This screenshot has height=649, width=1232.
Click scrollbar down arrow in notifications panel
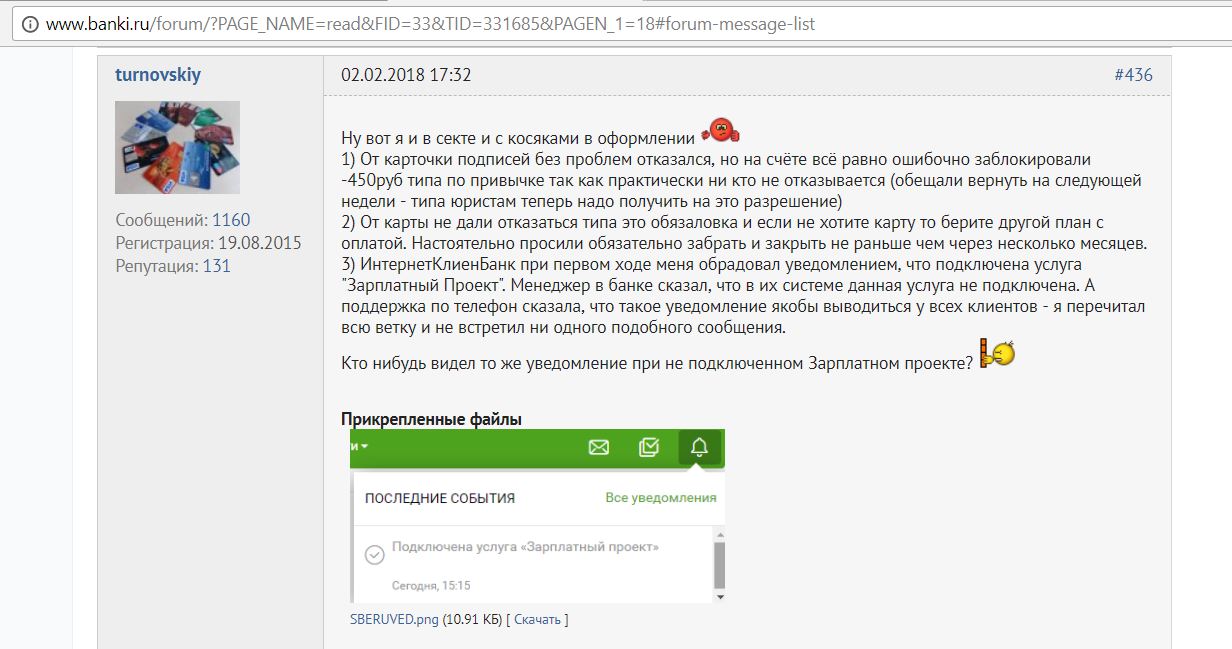pyautogui.click(x=718, y=597)
